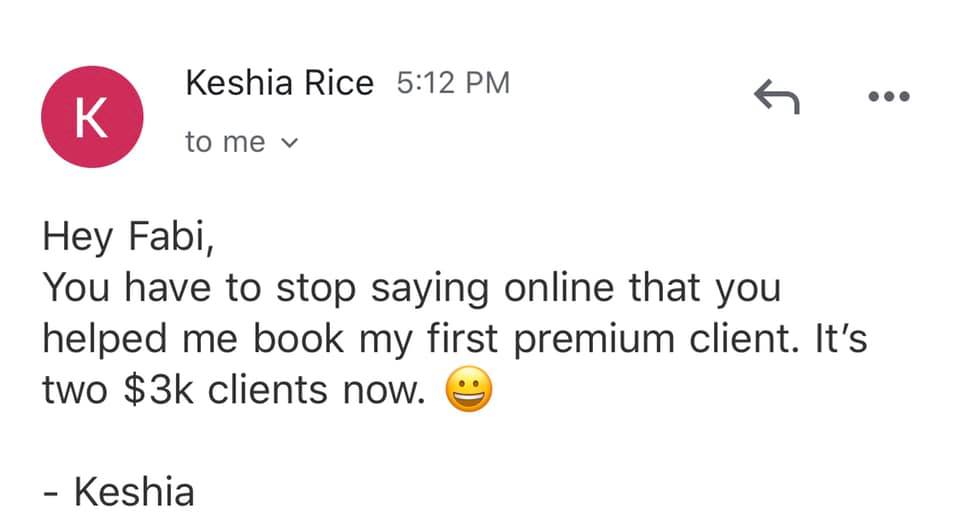Click the word "stop" in the message

(x=315, y=290)
